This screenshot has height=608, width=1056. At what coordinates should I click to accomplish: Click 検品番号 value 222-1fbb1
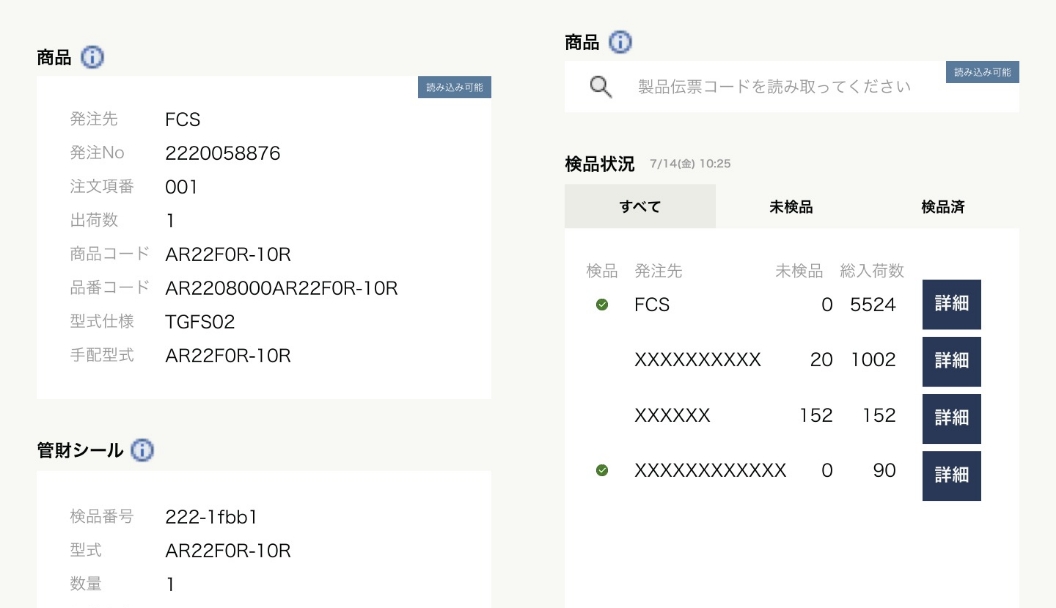point(211,516)
